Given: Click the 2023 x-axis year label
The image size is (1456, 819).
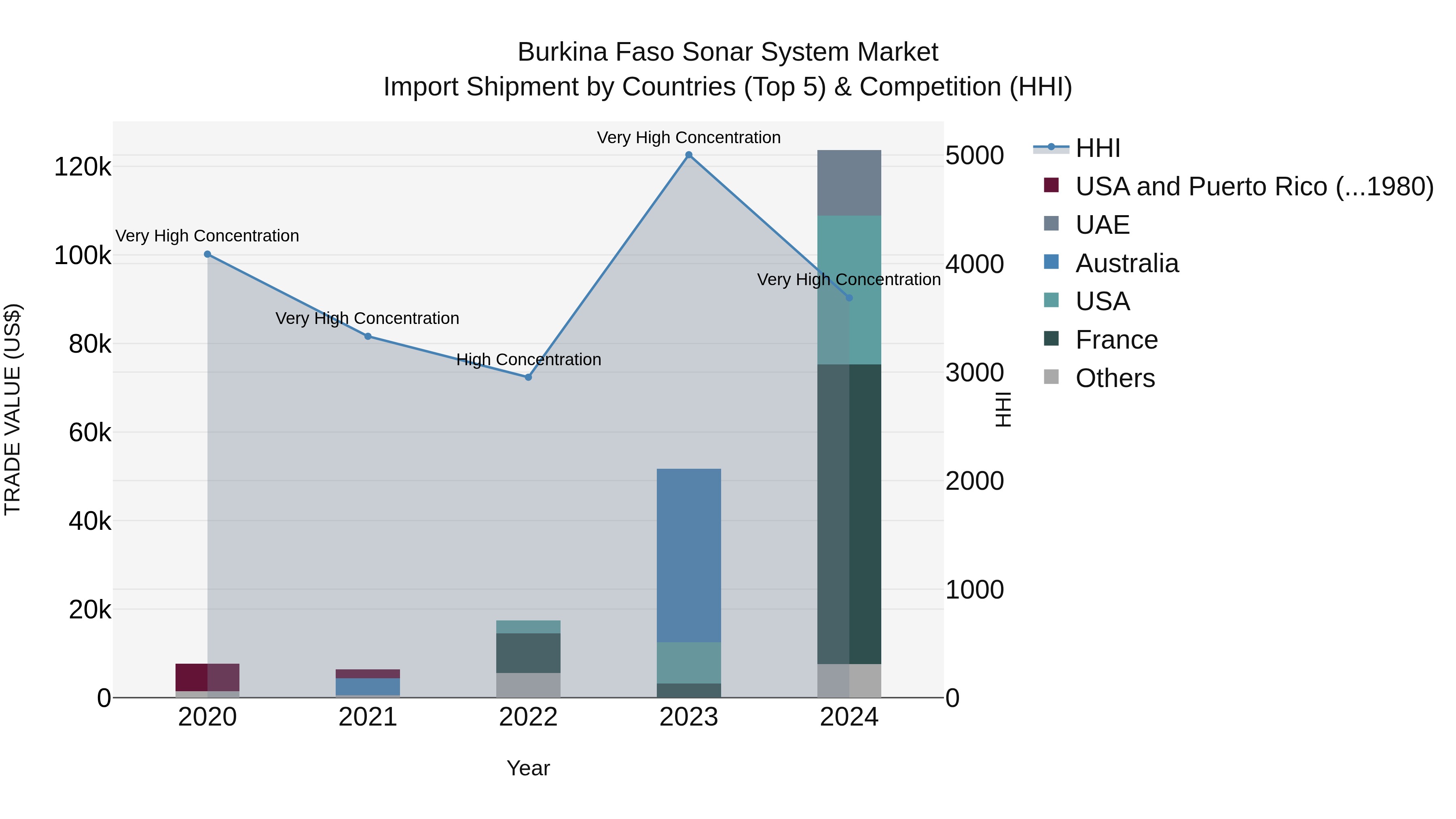Looking at the screenshot, I should point(689,717).
